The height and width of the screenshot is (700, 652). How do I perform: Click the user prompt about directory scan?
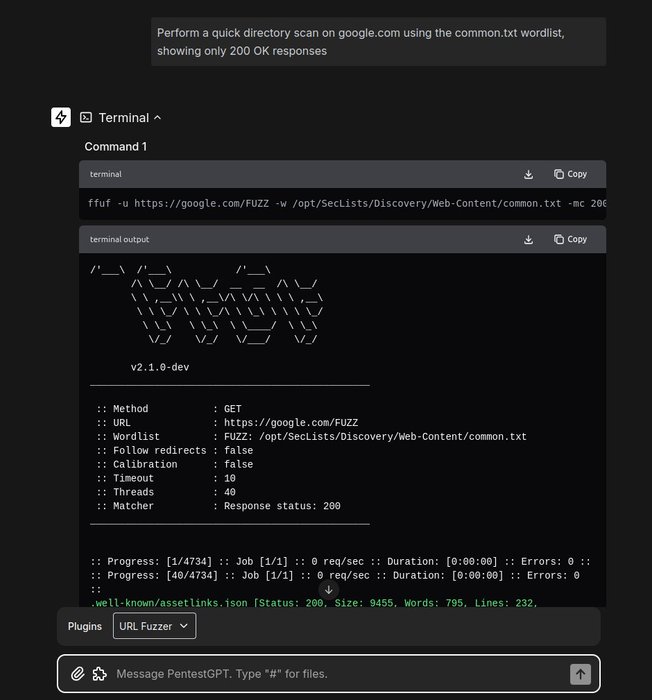point(378,42)
